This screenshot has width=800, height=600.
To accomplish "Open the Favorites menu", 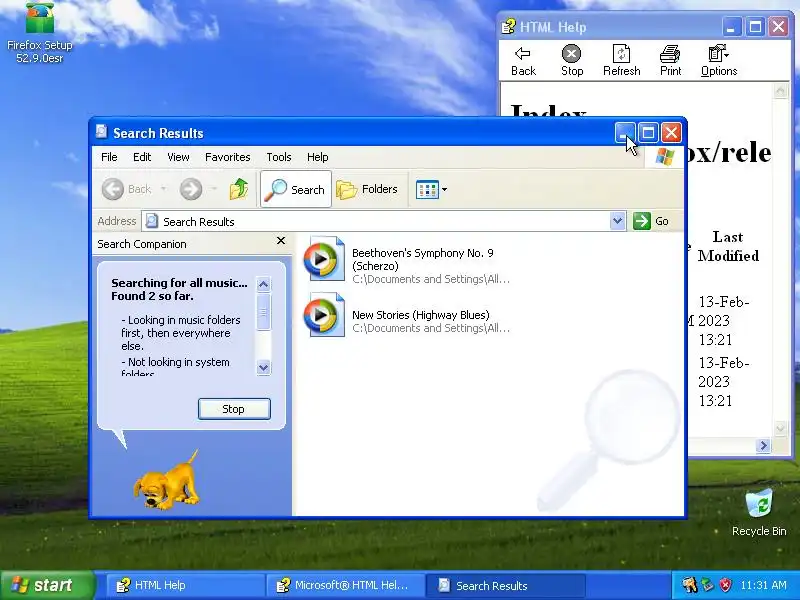I will point(228,157).
